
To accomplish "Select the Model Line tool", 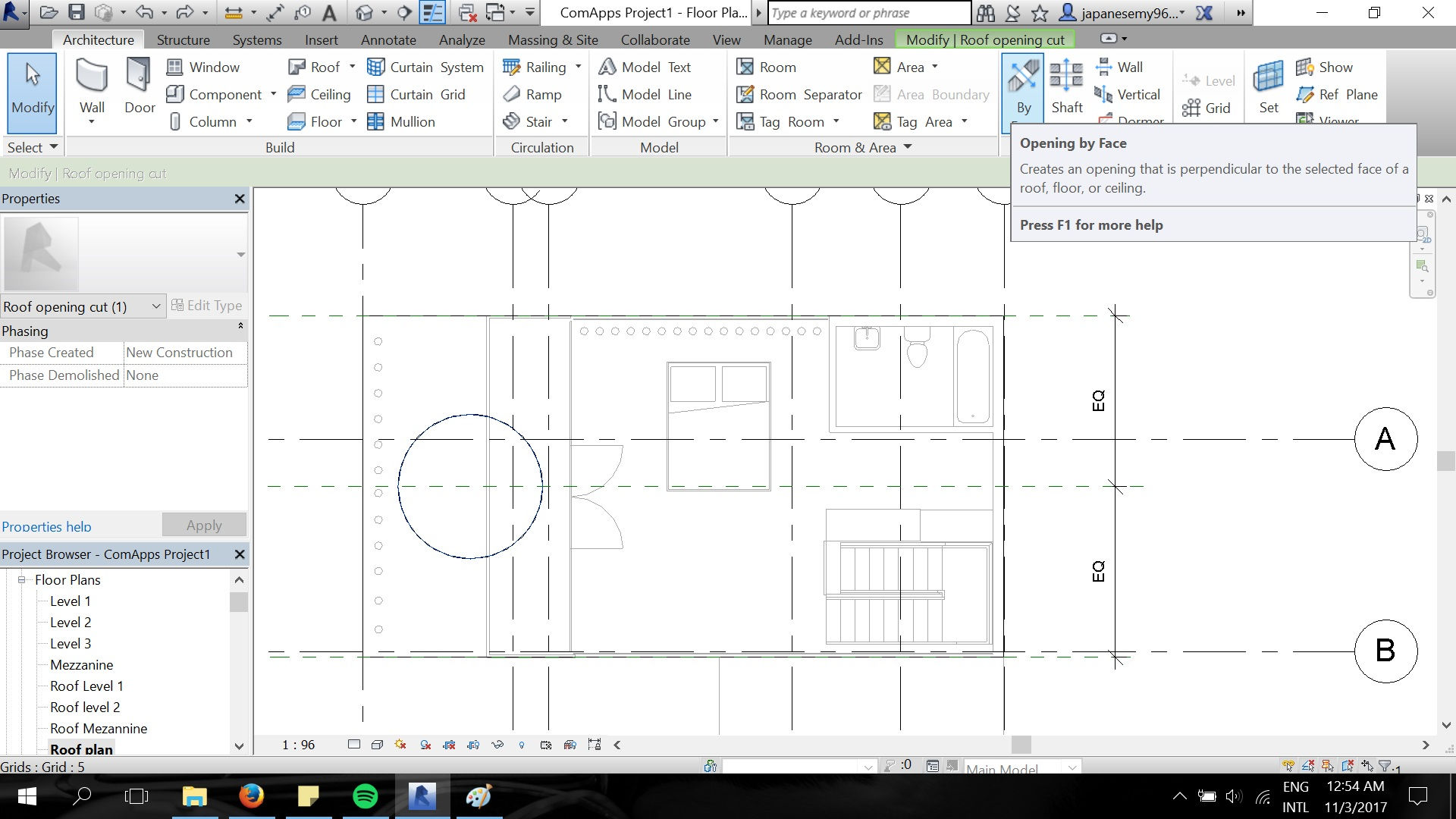I will (645, 94).
